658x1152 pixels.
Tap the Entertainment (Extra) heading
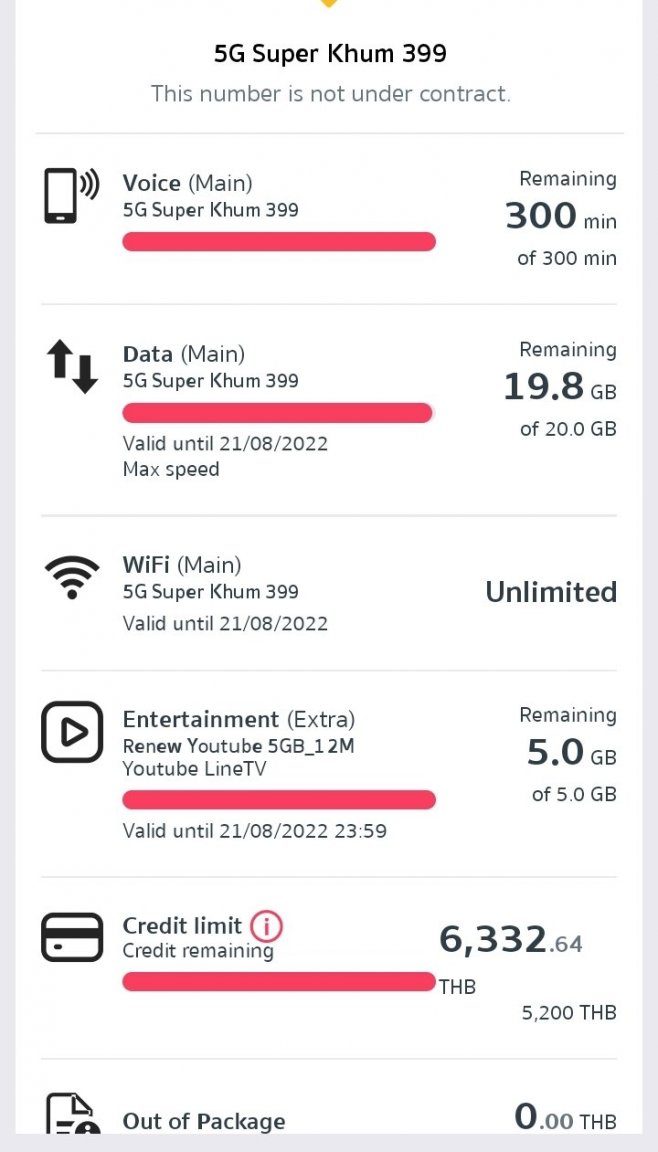239,719
